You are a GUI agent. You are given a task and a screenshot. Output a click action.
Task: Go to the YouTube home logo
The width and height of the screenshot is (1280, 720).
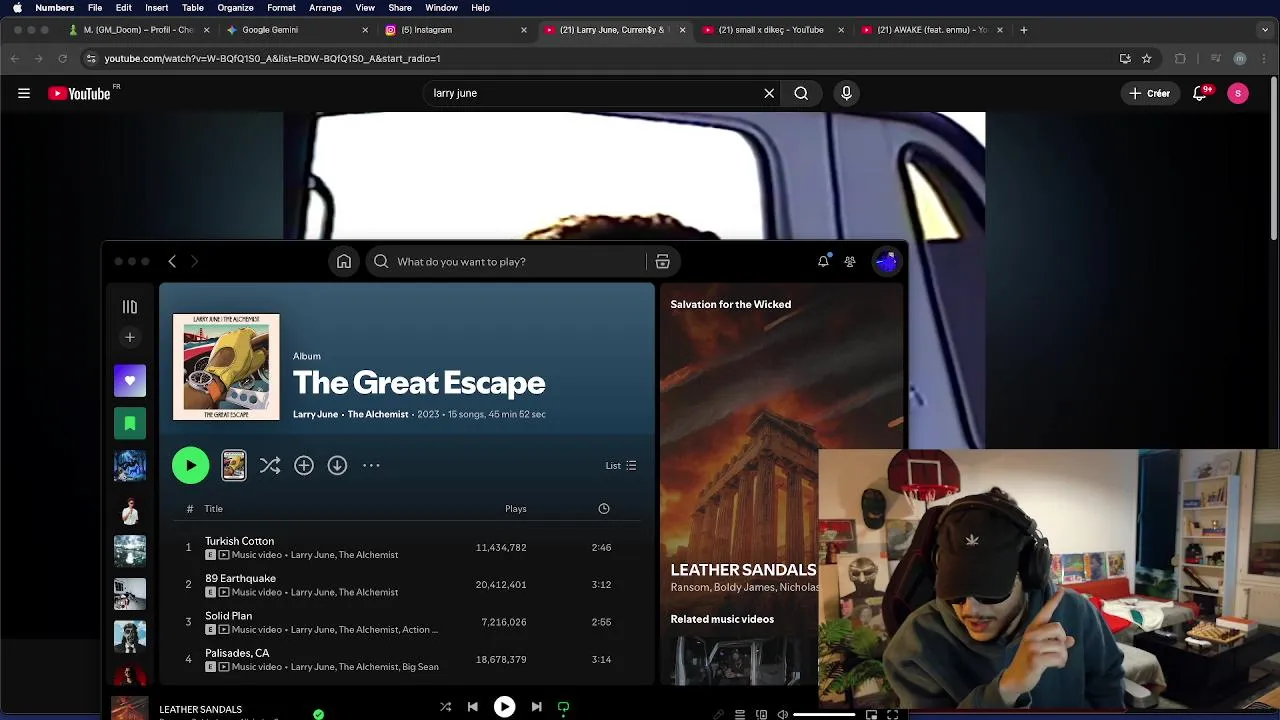tap(79, 93)
